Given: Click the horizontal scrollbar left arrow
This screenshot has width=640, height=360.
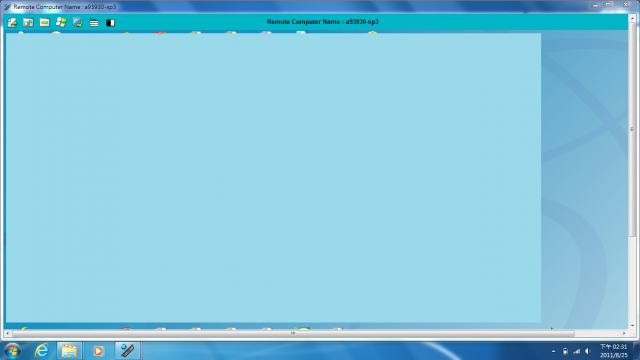Looking at the screenshot, I should (8, 333).
